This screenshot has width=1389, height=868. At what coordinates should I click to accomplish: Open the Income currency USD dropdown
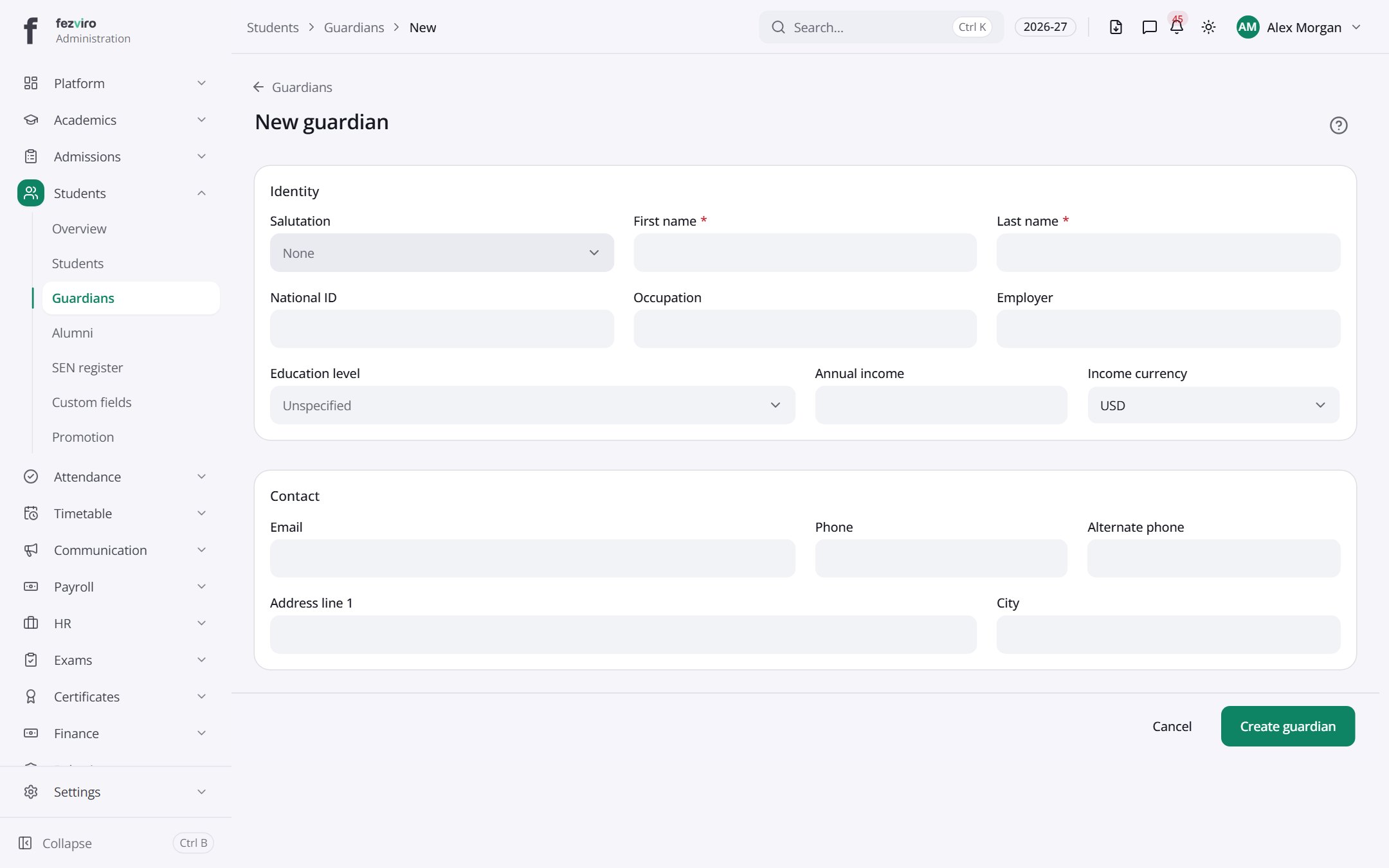point(1213,405)
